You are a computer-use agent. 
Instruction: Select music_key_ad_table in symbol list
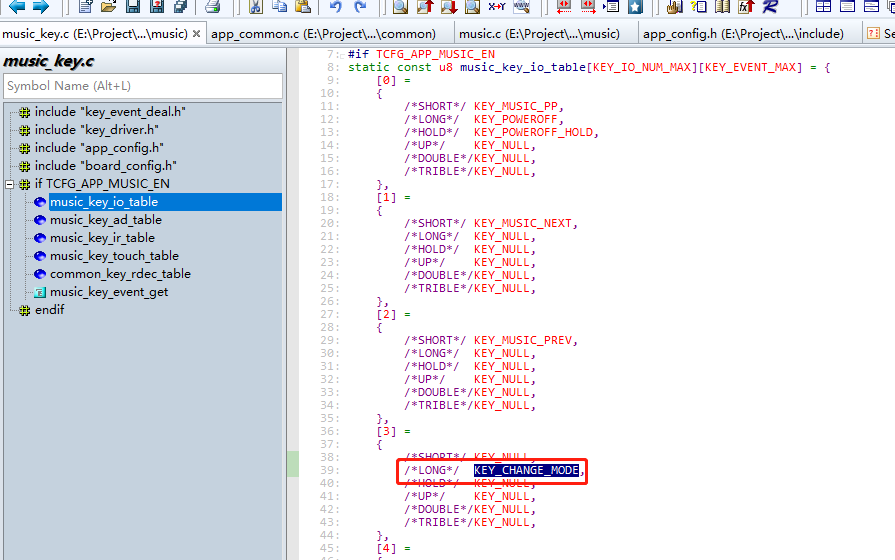tap(106, 220)
